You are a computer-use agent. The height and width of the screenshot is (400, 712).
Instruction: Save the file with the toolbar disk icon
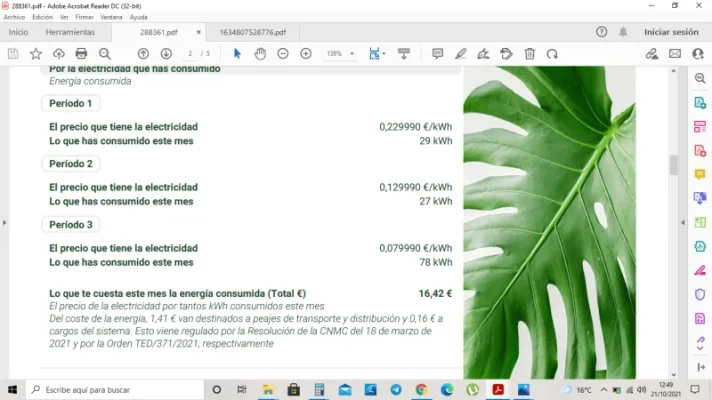tap(13, 54)
